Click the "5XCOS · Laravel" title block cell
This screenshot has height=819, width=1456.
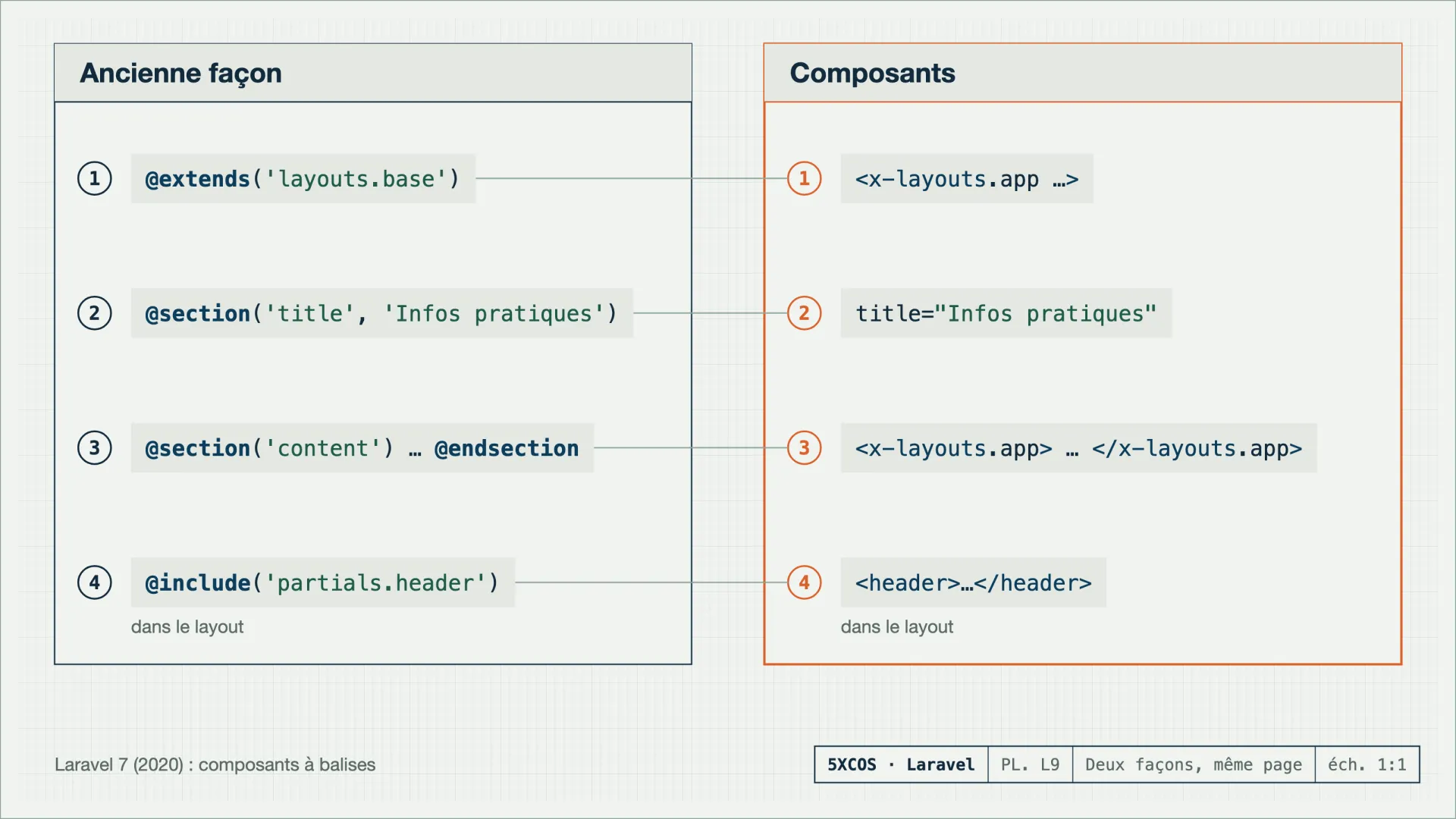(x=901, y=764)
